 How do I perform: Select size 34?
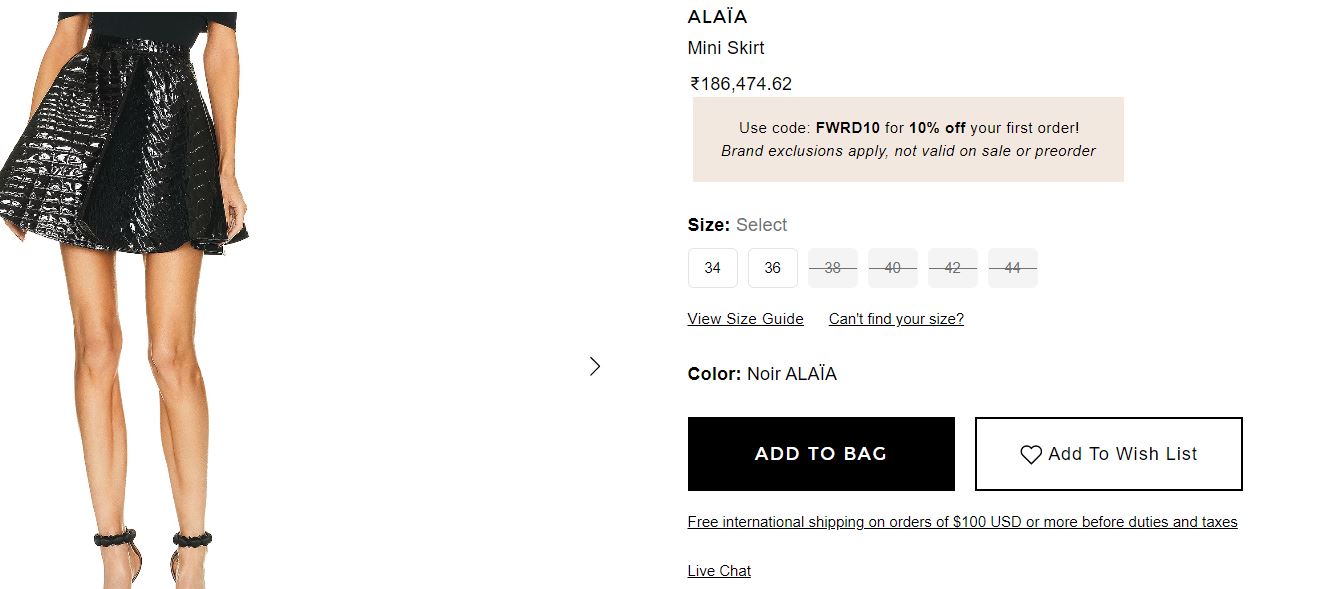(712, 267)
